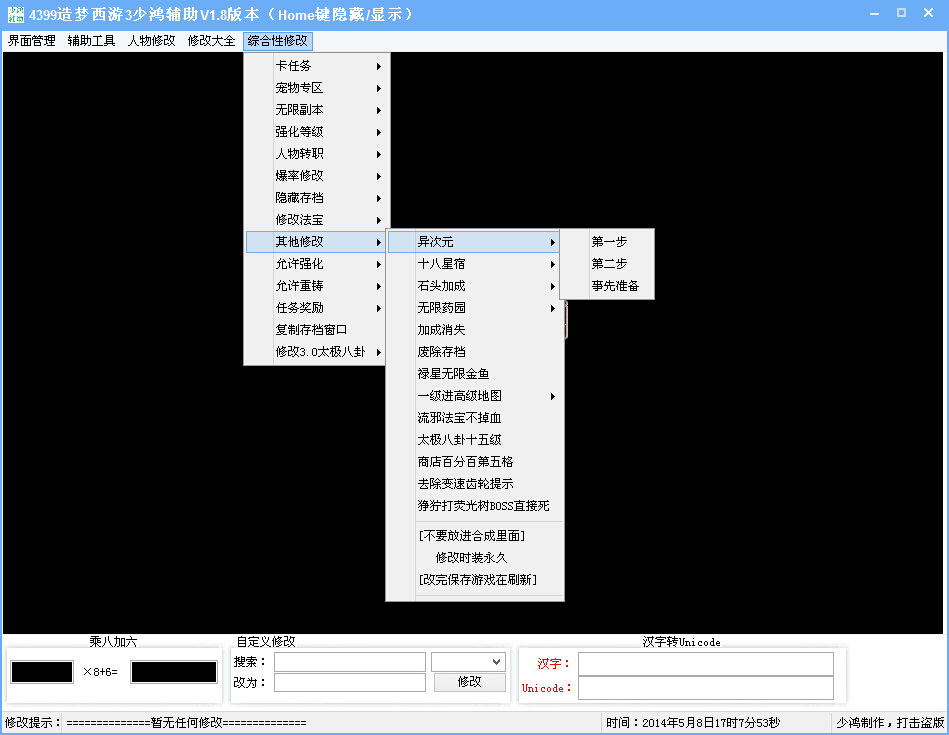Viewport: 949px width, 735px height.
Task: Click the 改为 input field
Action: (350, 682)
